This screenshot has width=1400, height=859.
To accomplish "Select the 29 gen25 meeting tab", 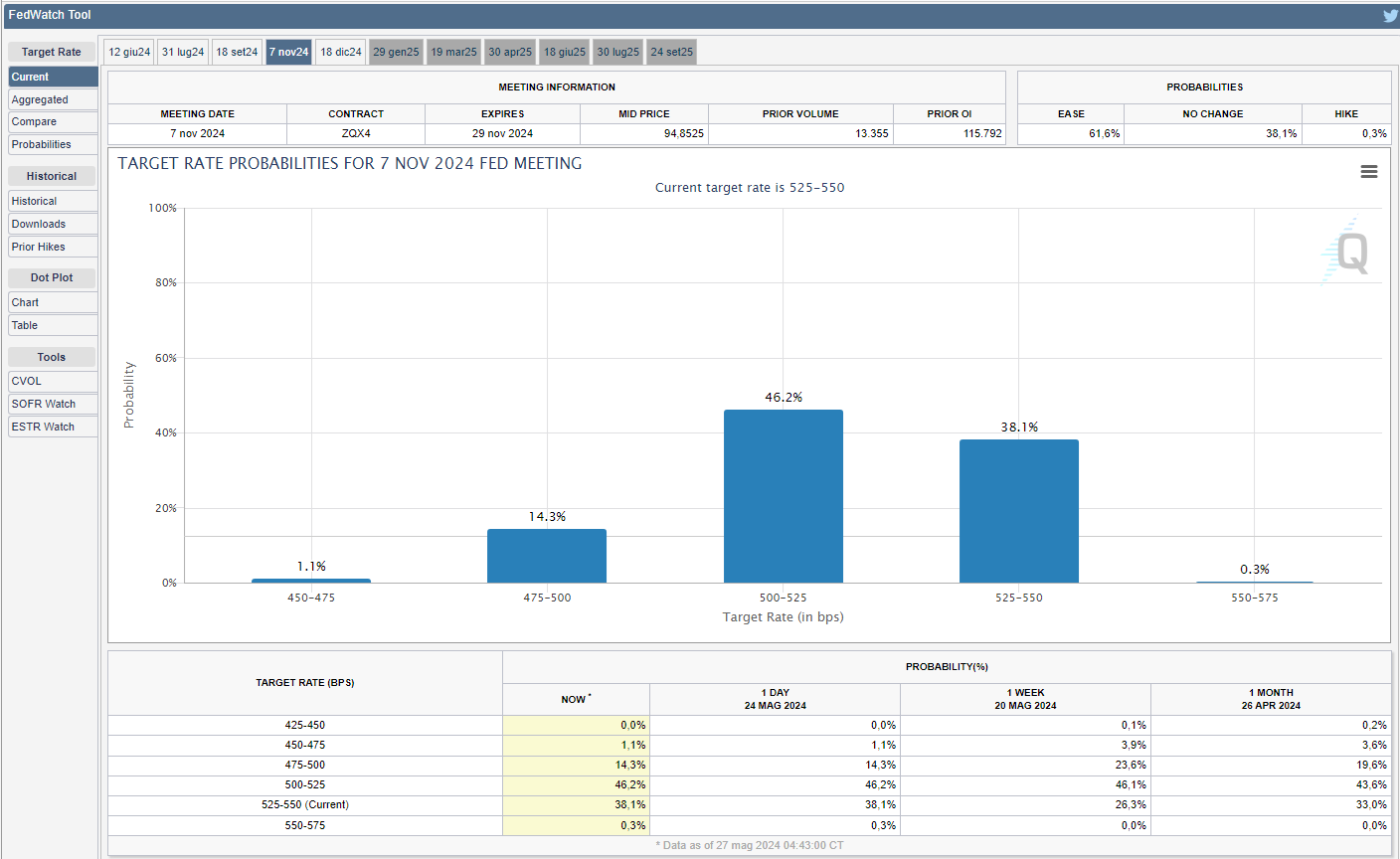I will coord(396,52).
